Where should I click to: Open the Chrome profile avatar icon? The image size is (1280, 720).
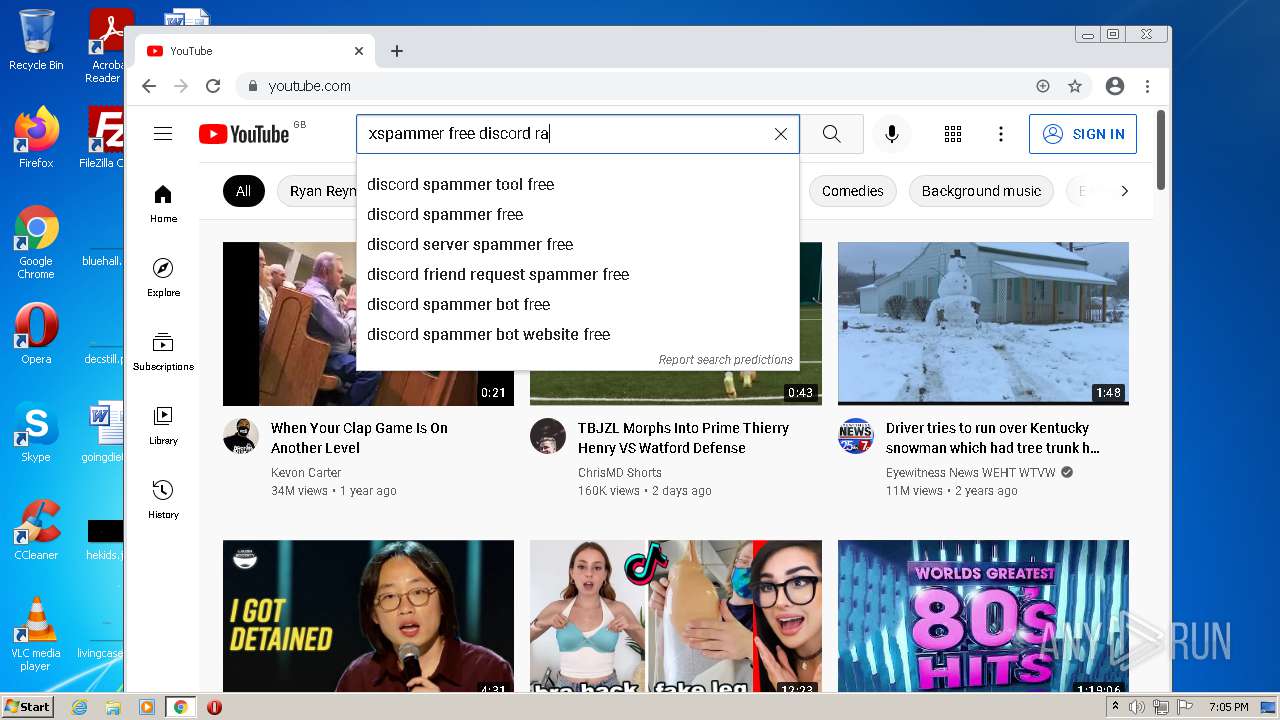click(x=1115, y=86)
